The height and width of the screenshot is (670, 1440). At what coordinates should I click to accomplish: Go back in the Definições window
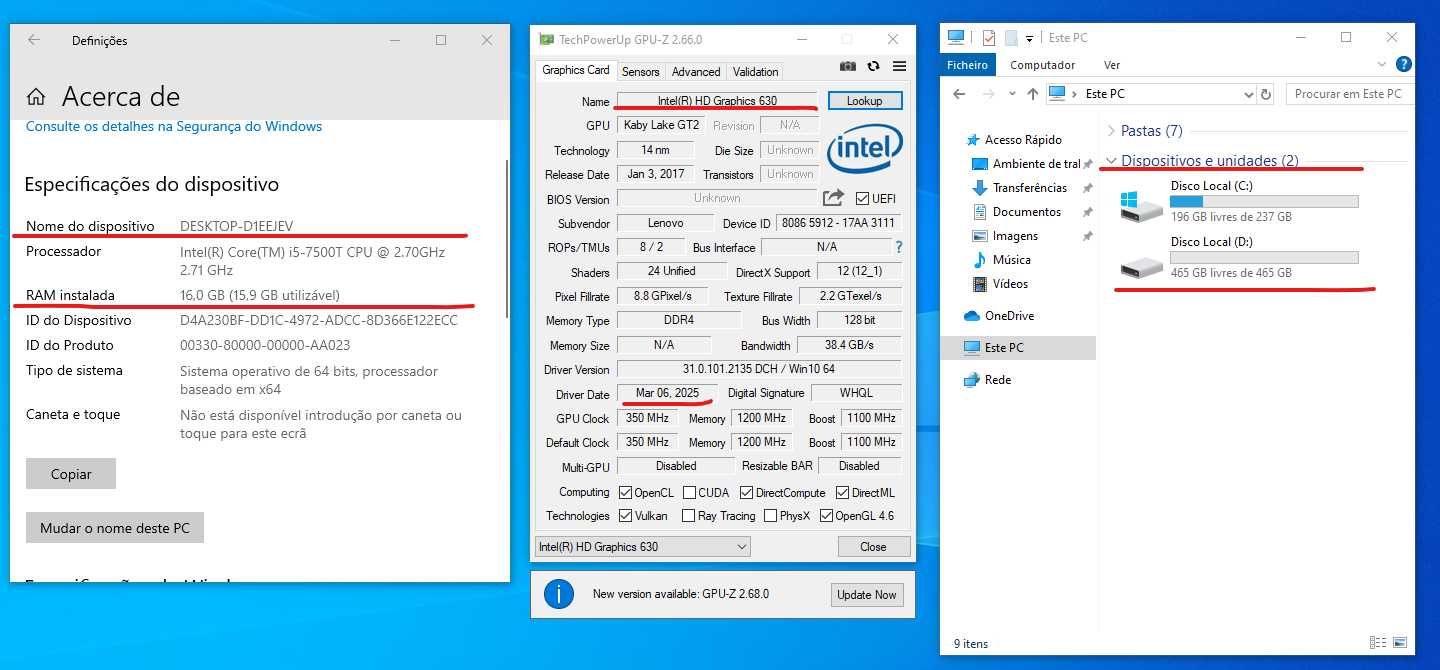click(34, 40)
